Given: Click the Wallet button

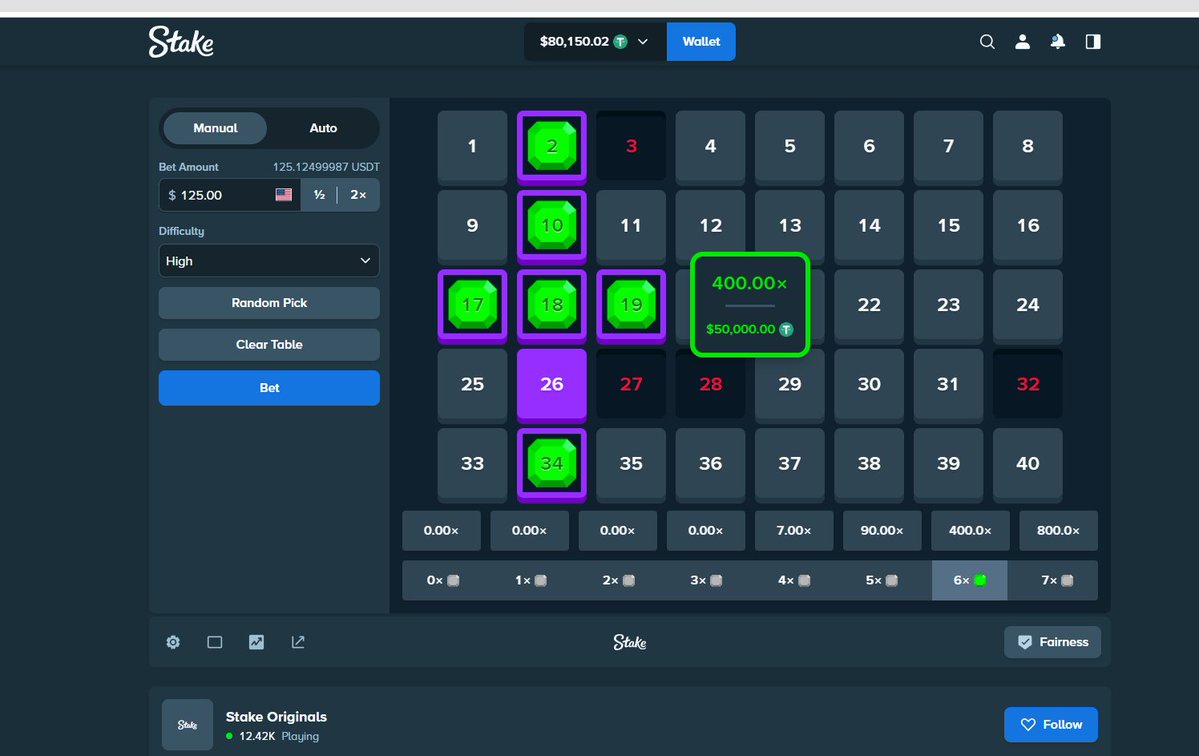Looking at the screenshot, I should point(701,42).
